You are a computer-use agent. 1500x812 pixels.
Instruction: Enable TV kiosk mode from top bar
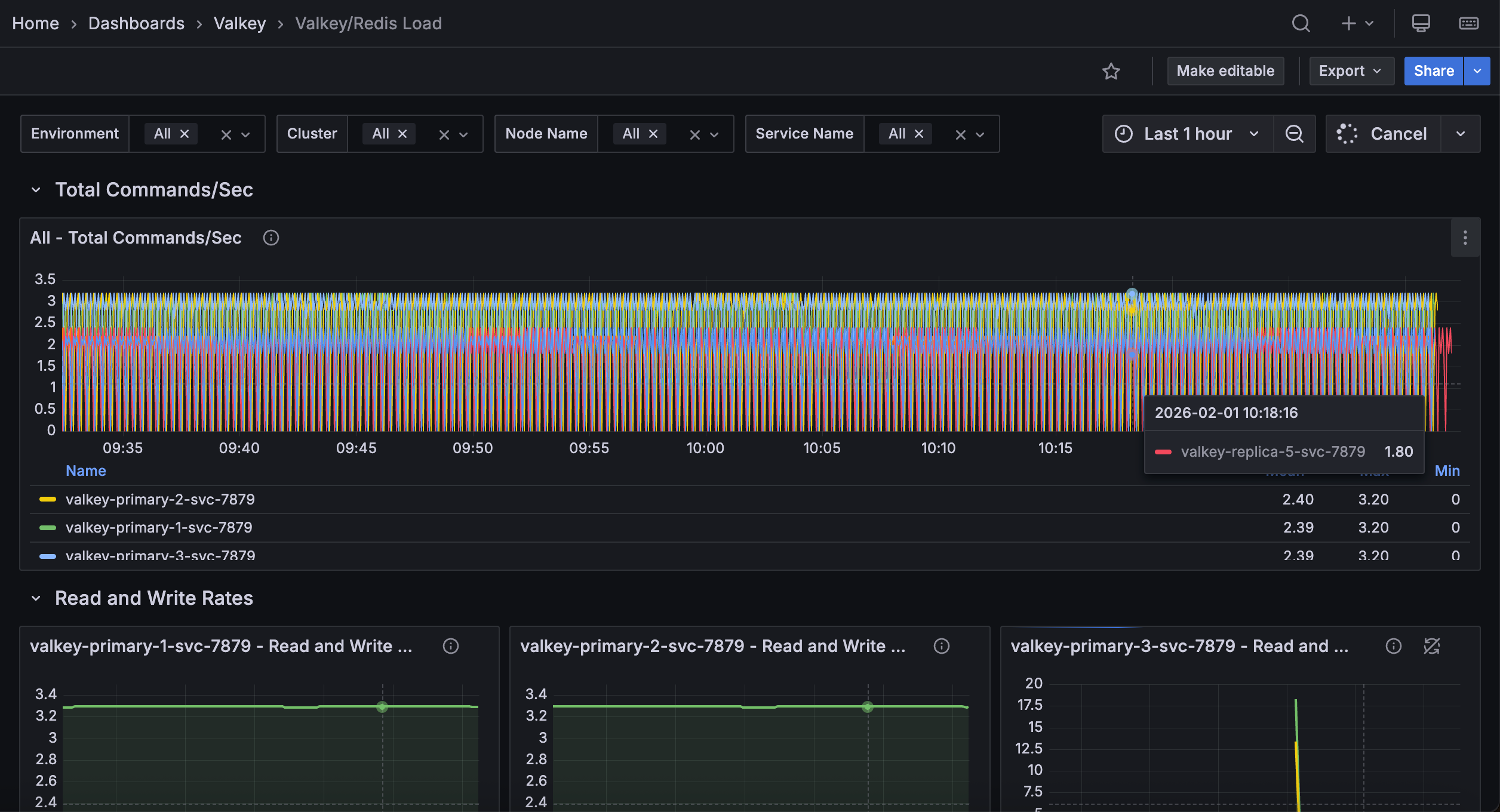point(1421,23)
